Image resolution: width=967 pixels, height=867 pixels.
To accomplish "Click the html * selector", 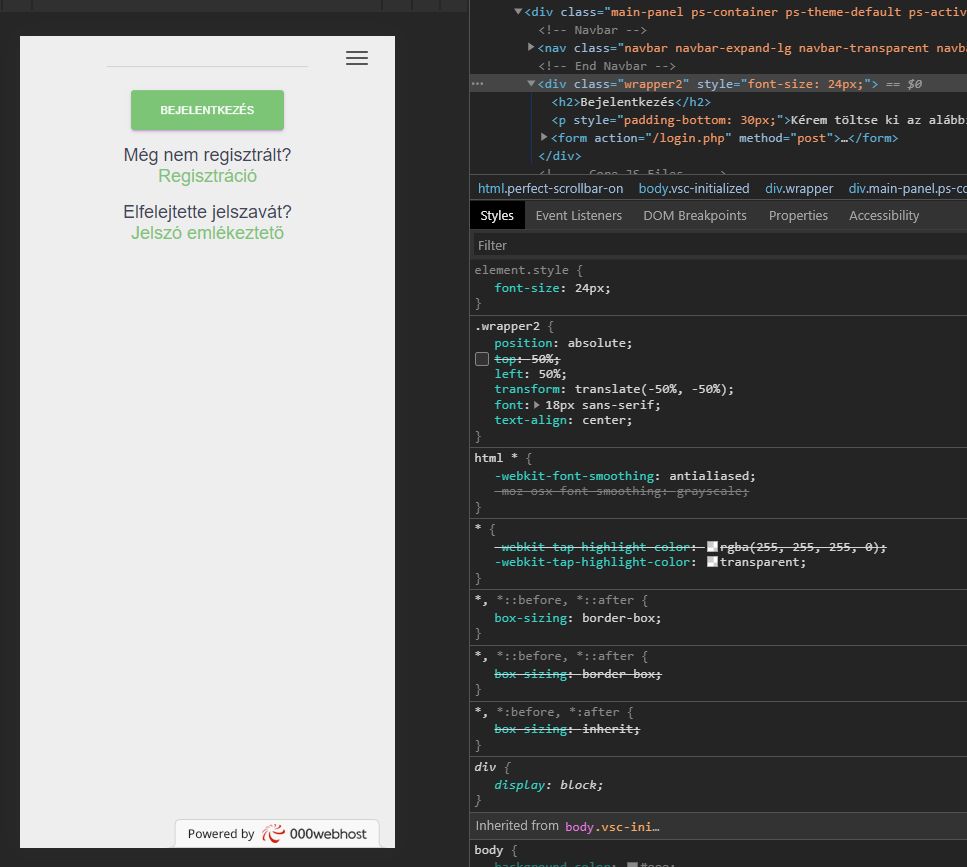I will coord(496,458).
